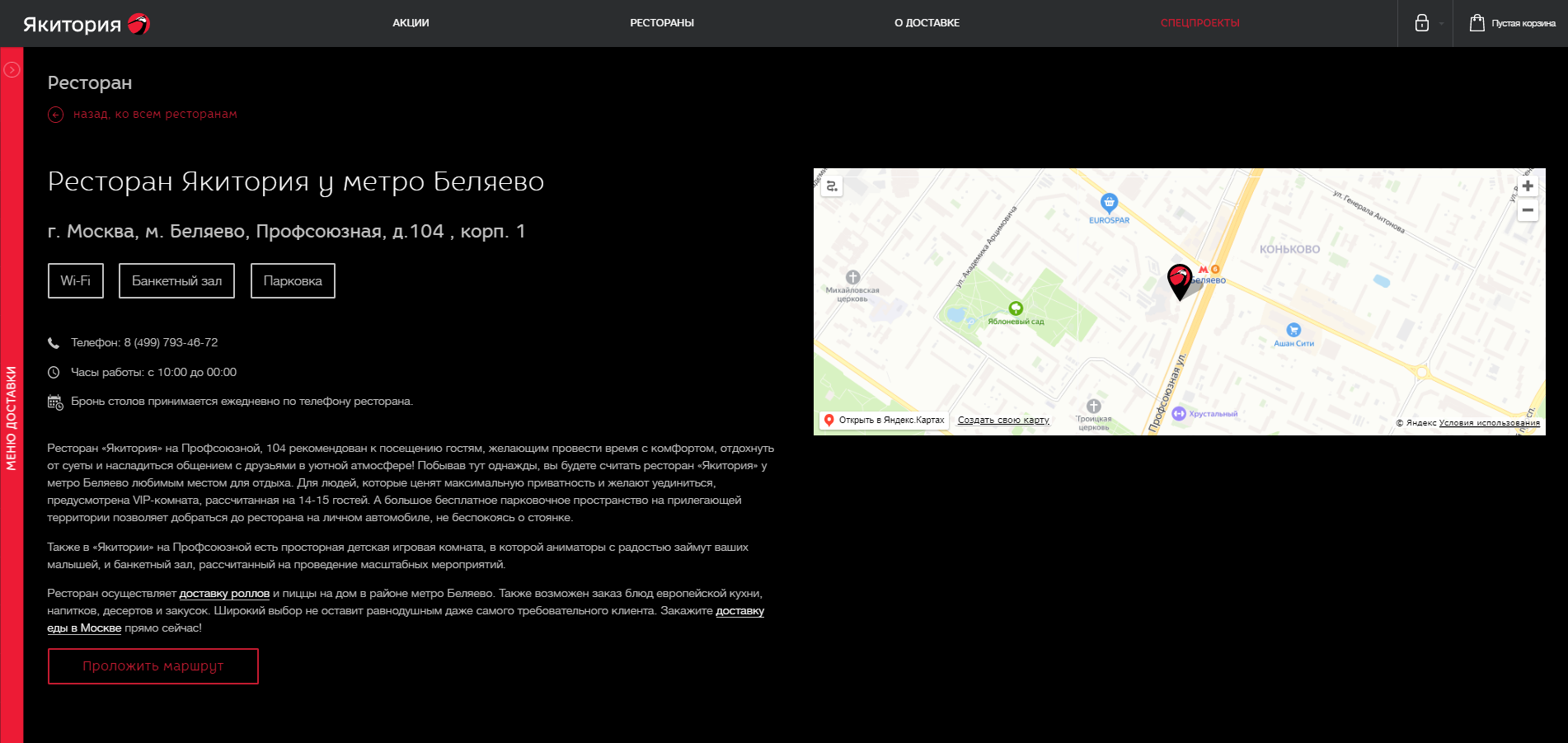Click the map routes icon button

[832, 186]
